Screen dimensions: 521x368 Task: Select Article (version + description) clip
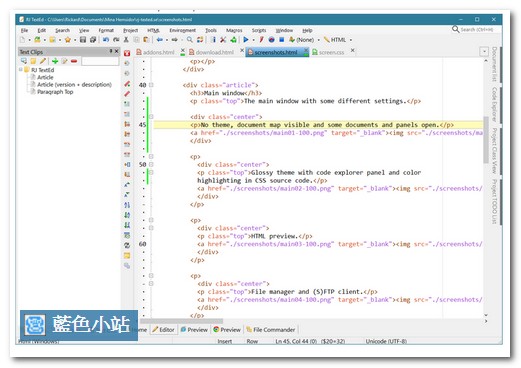tap(74, 85)
